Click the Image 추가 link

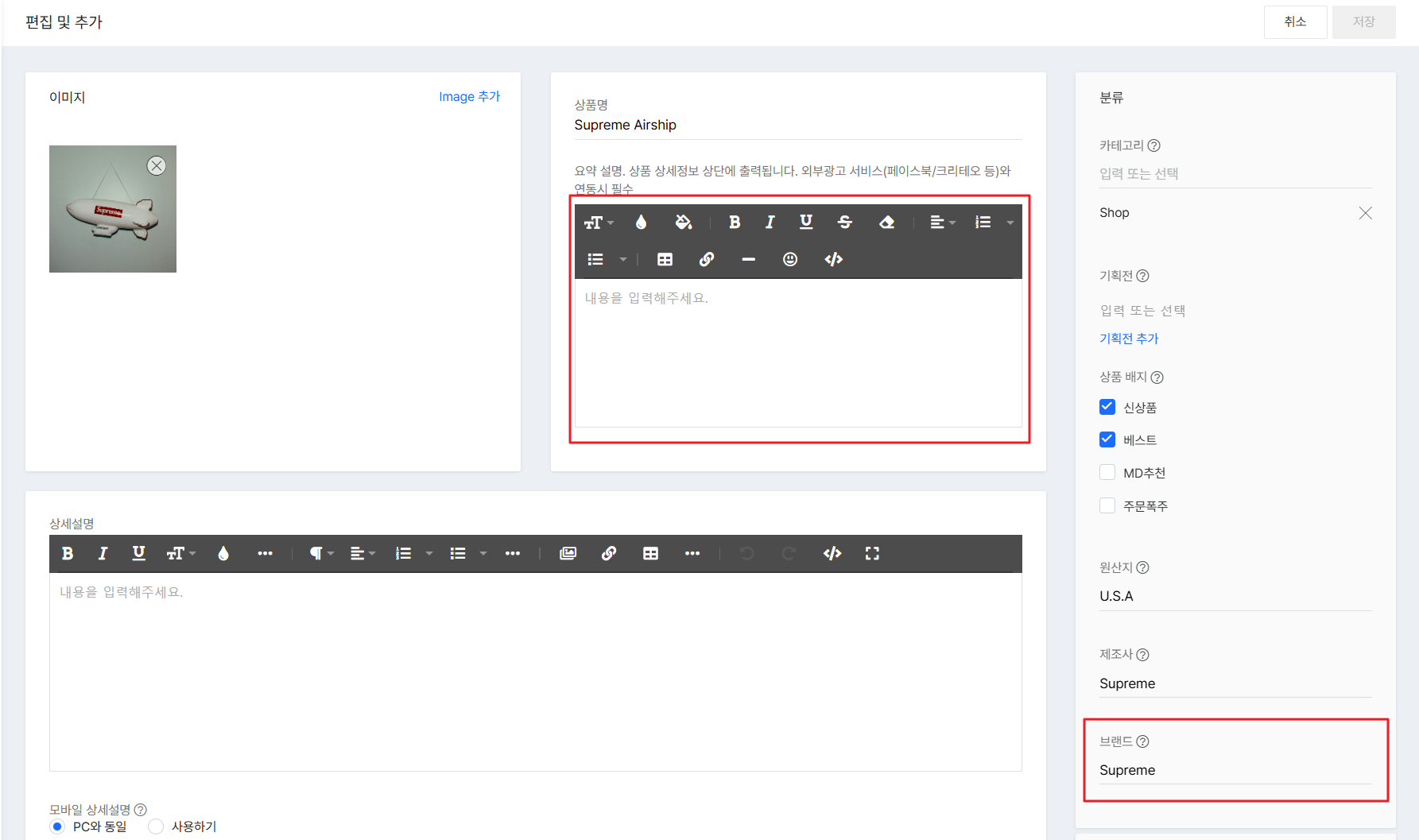(x=469, y=96)
